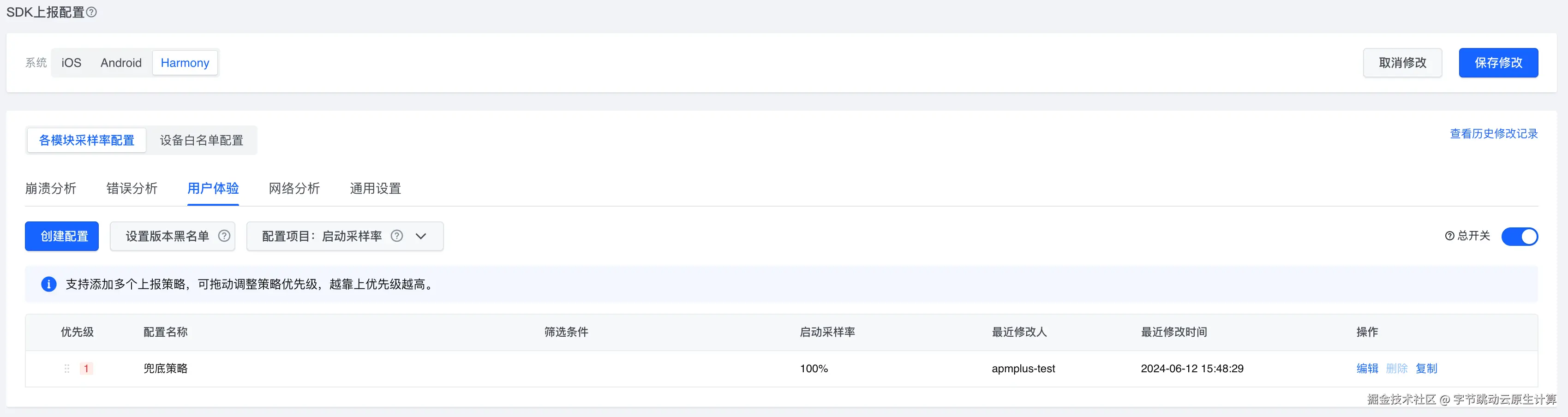
Task: Select the Android system option
Action: 121,63
